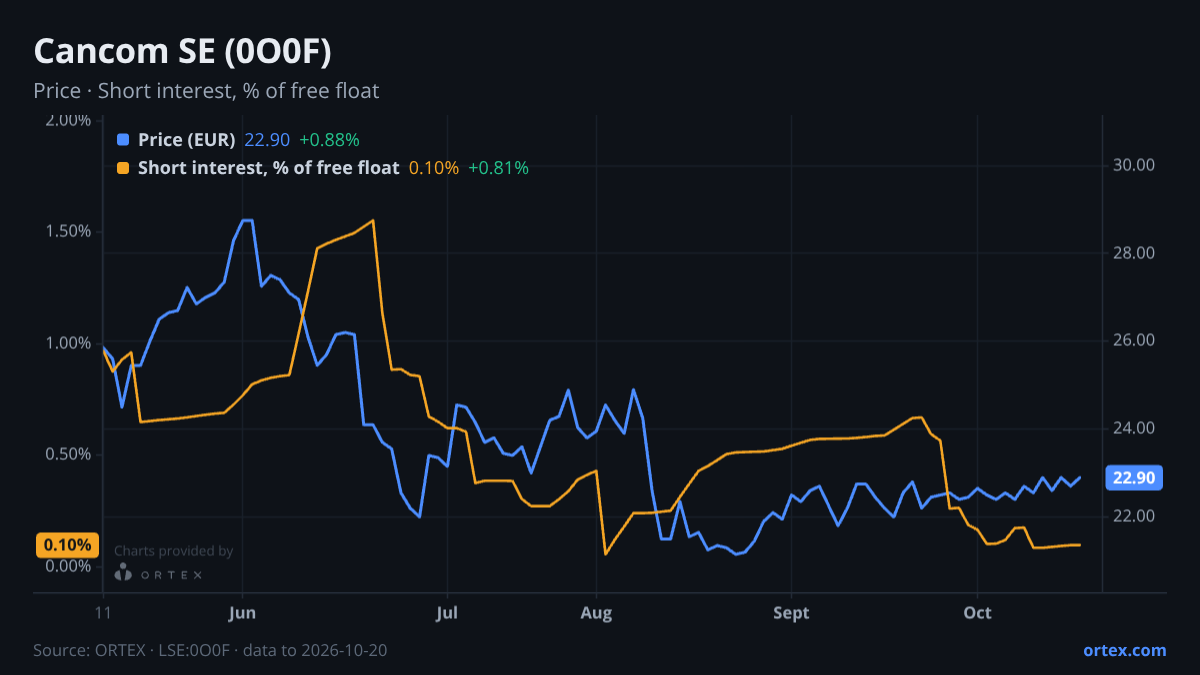Click the 30.00 right axis label
Viewport: 1200px width, 675px height.
tap(1134, 165)
